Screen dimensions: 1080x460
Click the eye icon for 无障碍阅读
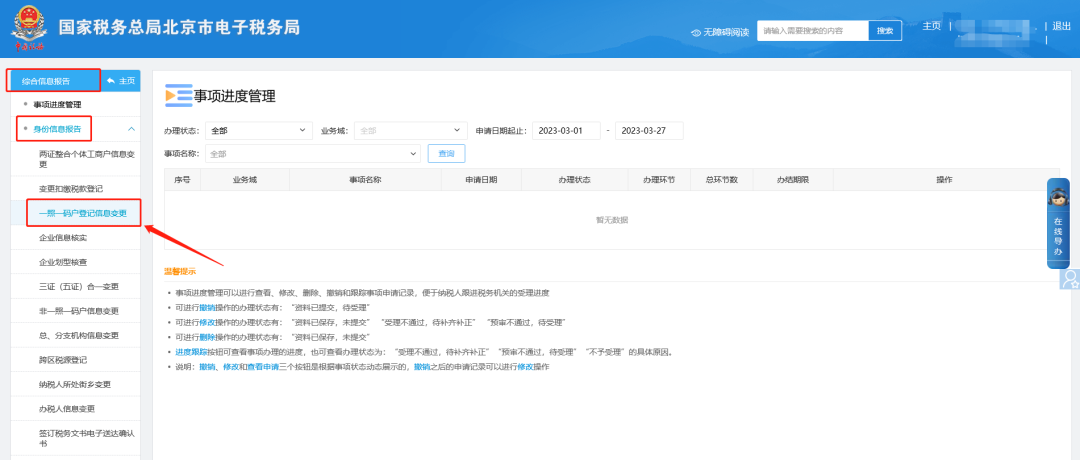point(696,32)
